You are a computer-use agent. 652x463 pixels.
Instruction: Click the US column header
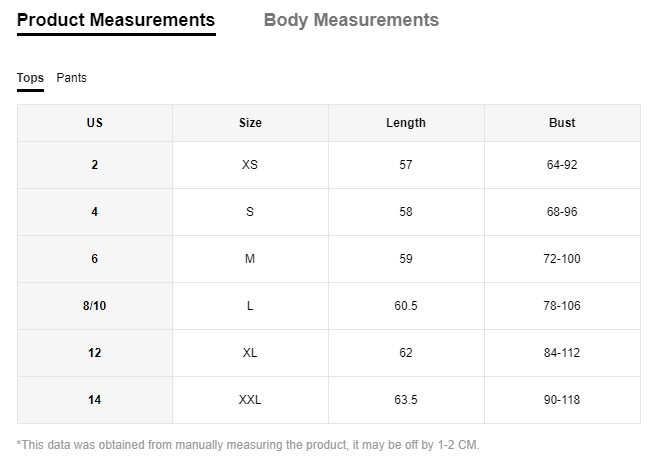pyautogui.click(x=95, y=123)
